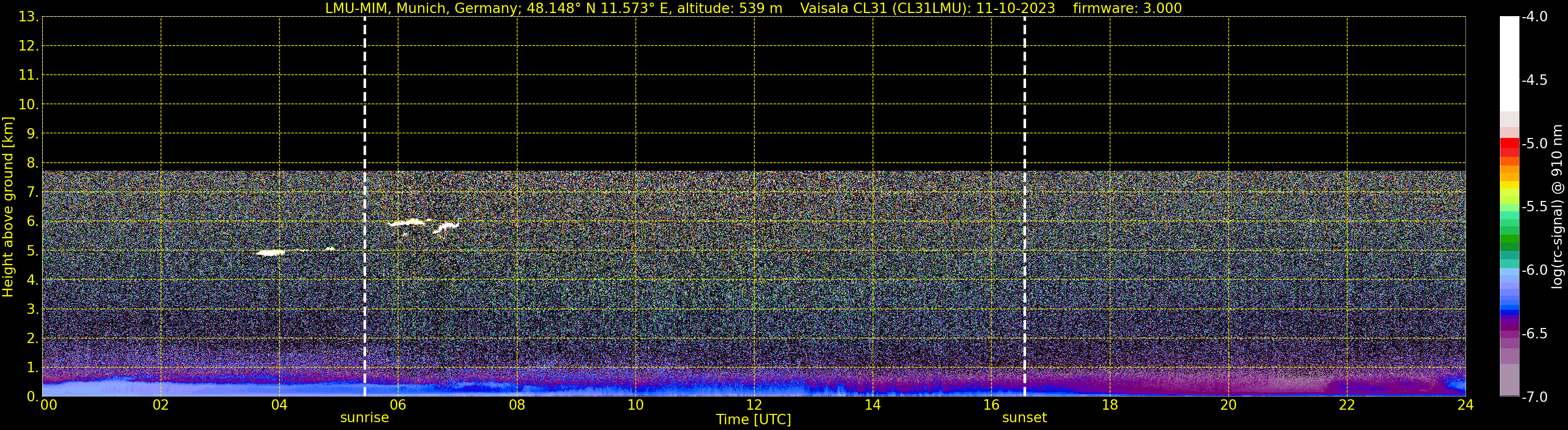Screen dimensions: 1568x430
Task: Click the firmware: 3.000 text in the title
Action: (x=1128, y=8)
